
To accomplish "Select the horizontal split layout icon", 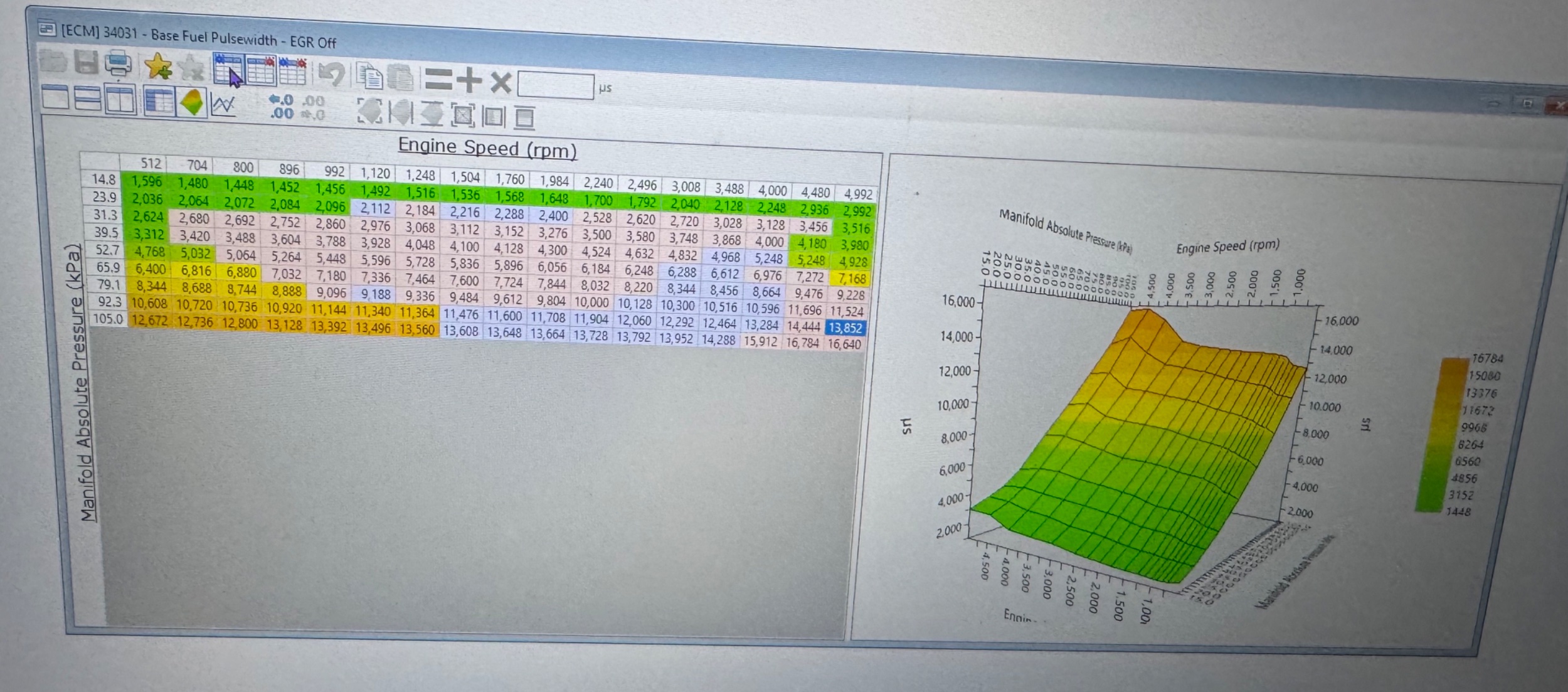I will [x=87, y=98].
